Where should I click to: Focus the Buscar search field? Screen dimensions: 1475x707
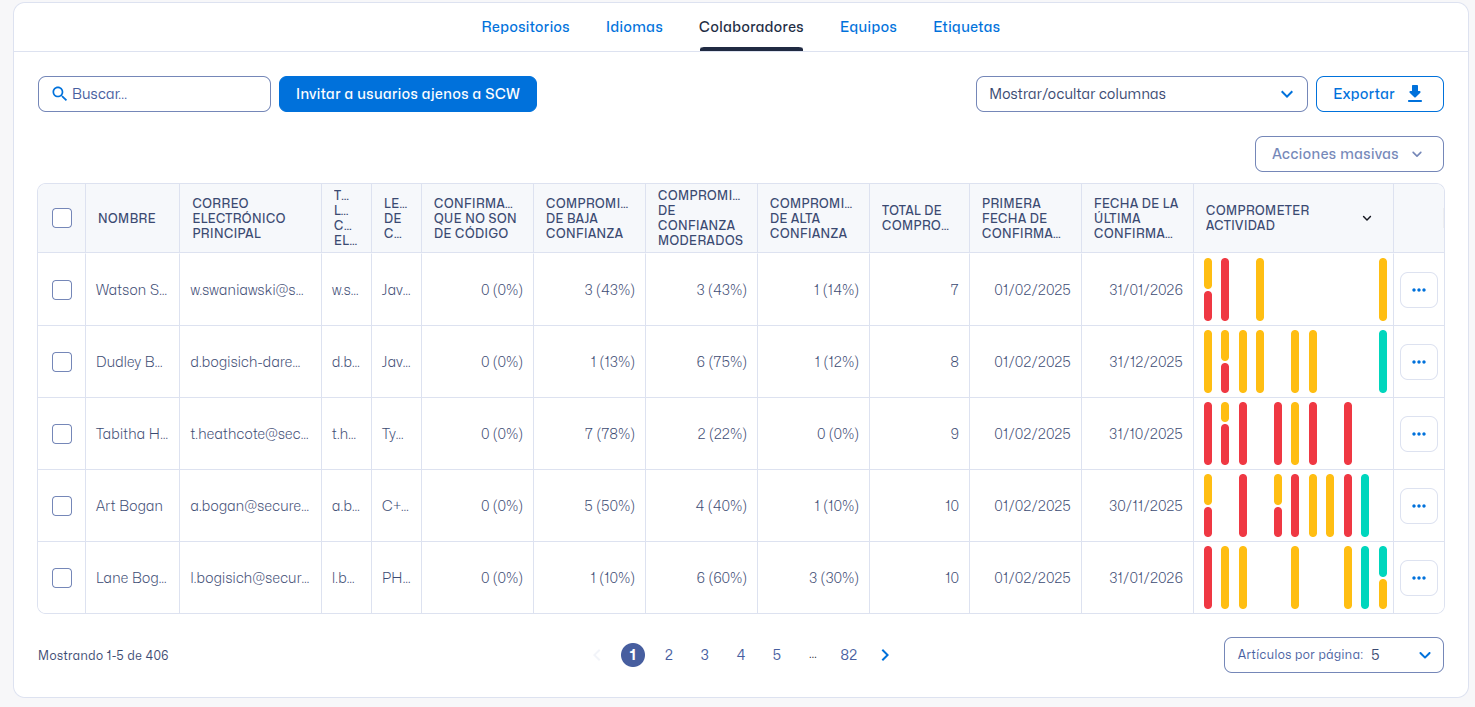tap(165, 94)
